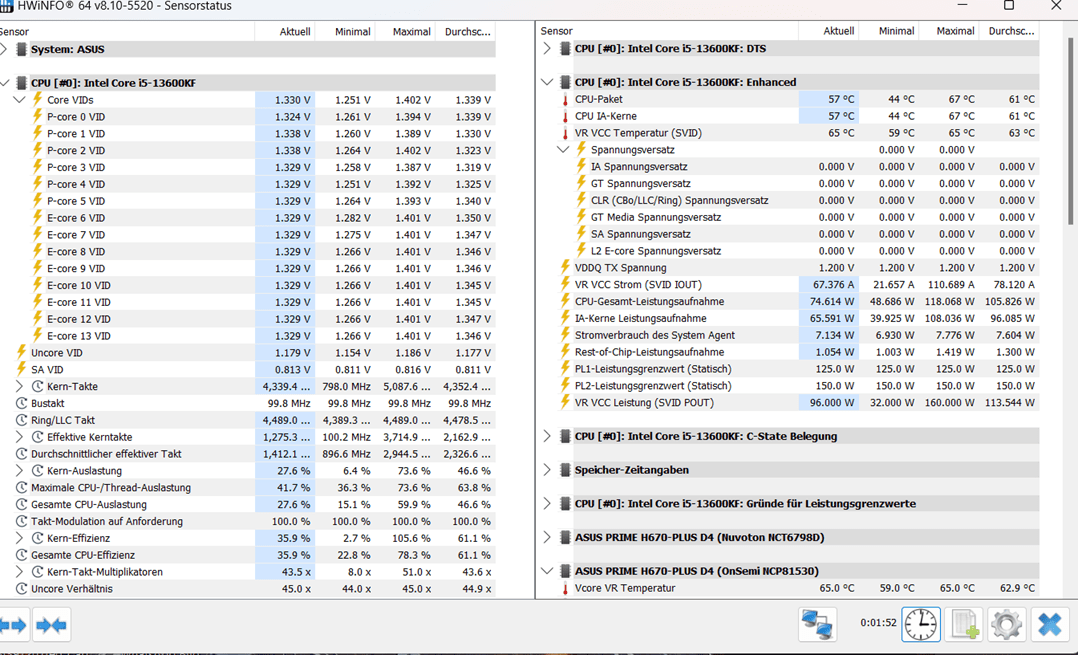Expand the System: ASUS group
The width and height of the screenshot is (1078, 655).
pyautogui.click(x=4, y=49)
